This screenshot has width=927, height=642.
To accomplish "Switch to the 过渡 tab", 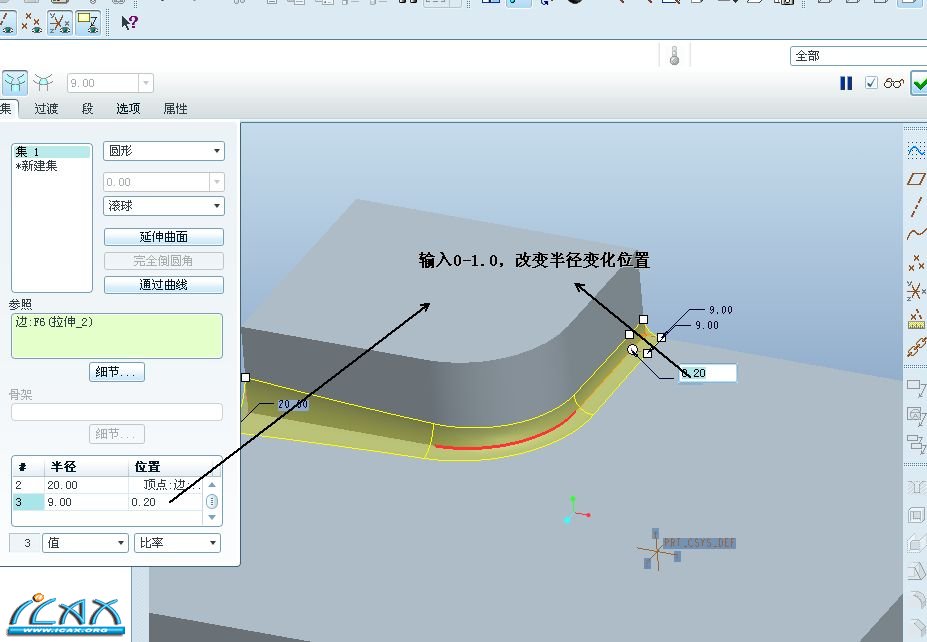I will tap(46, 109).
